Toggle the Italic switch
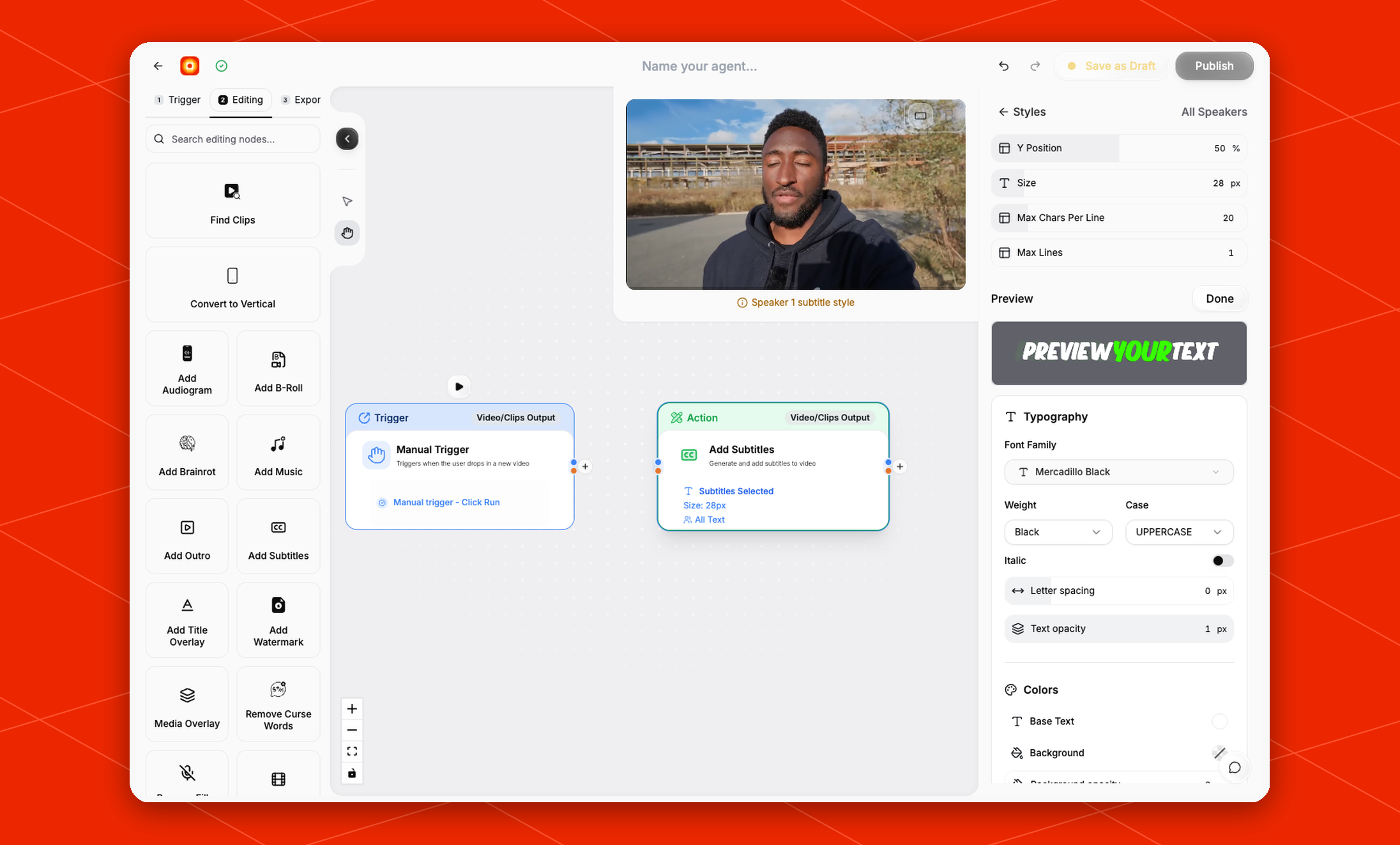The image size is (1400, 845). tap(1222, 561)
